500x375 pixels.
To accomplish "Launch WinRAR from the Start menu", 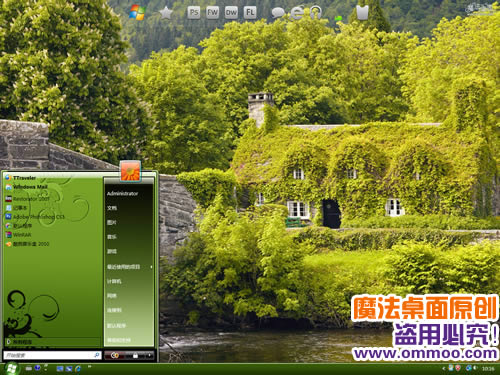I will 18,235.
